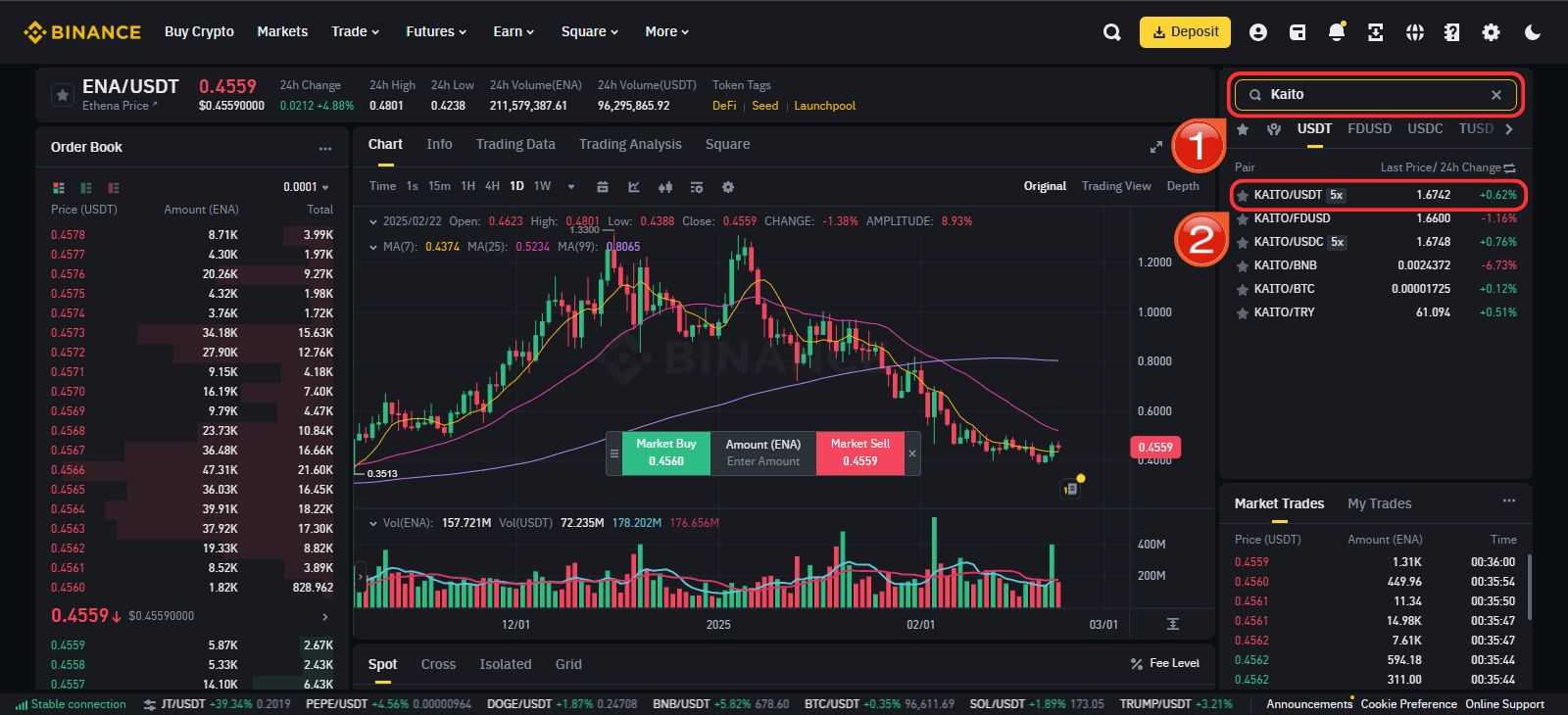Open the chart calendar date picker icon
The height and width of the screenshot is (715, 1568).
(603, 187)
